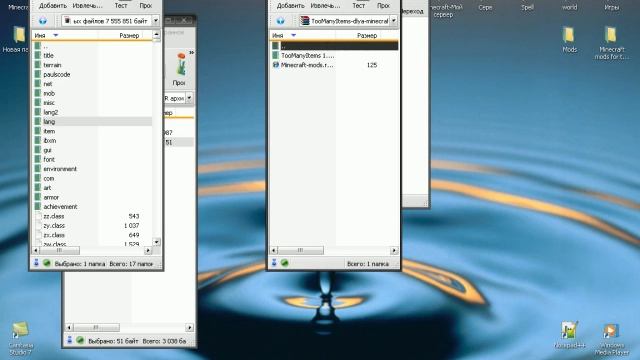Toggle sort arrow on Имя column in TooManyItems window
640x360 pixels.
[x=293, y=36]
